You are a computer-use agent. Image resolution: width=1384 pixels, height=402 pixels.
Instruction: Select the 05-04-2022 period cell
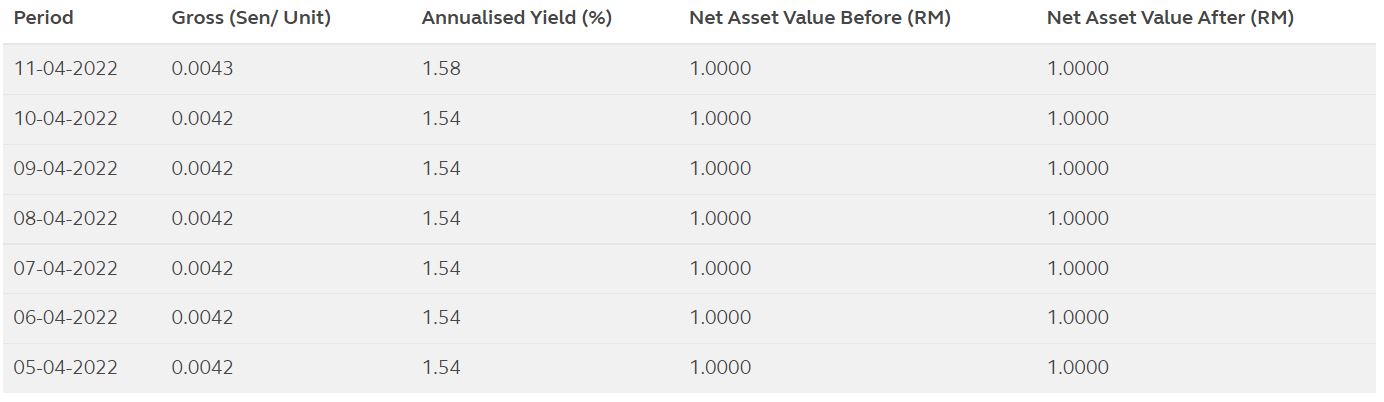coord(65,368)
